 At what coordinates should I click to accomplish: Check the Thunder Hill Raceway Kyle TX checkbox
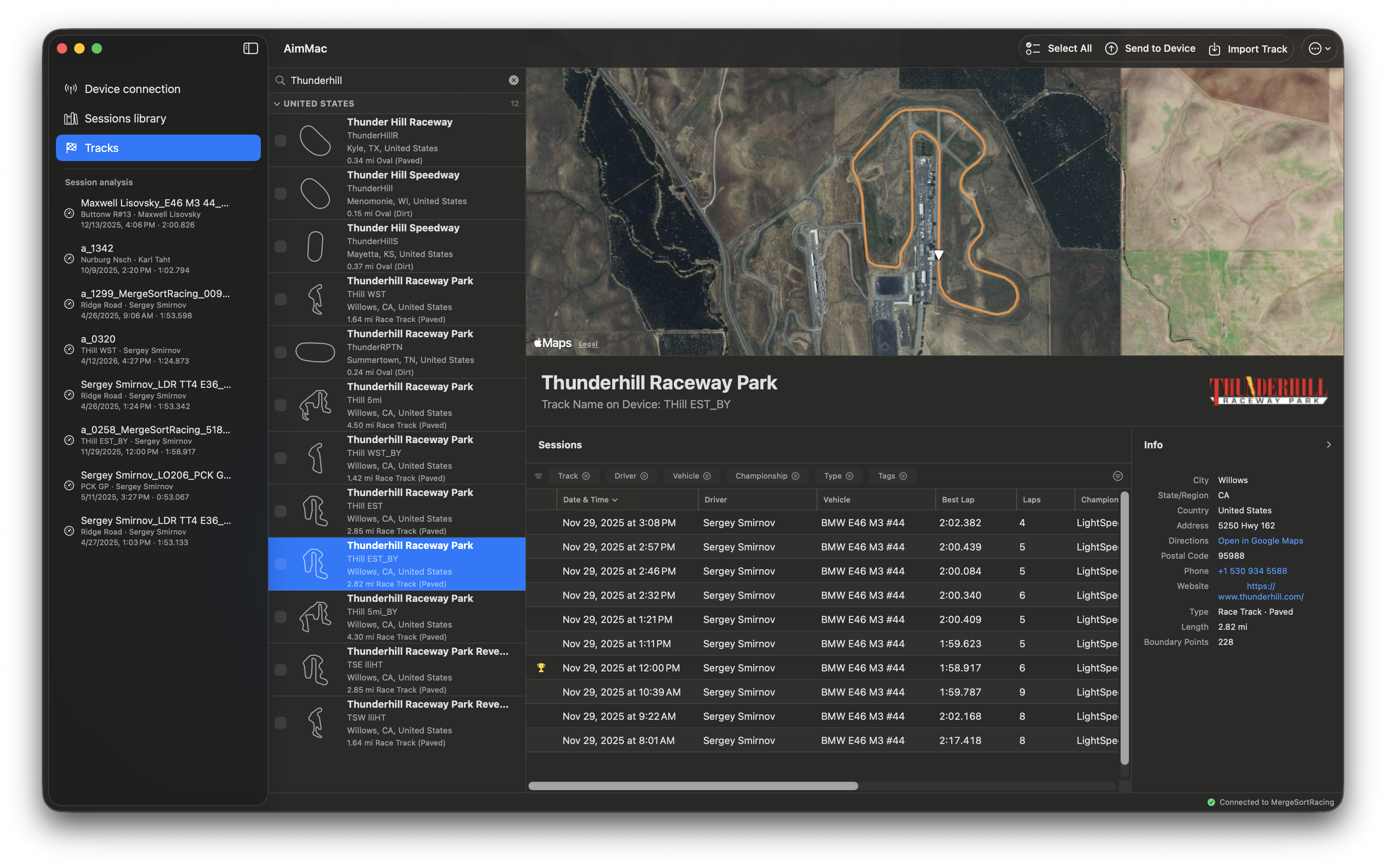tap(280, 141)
